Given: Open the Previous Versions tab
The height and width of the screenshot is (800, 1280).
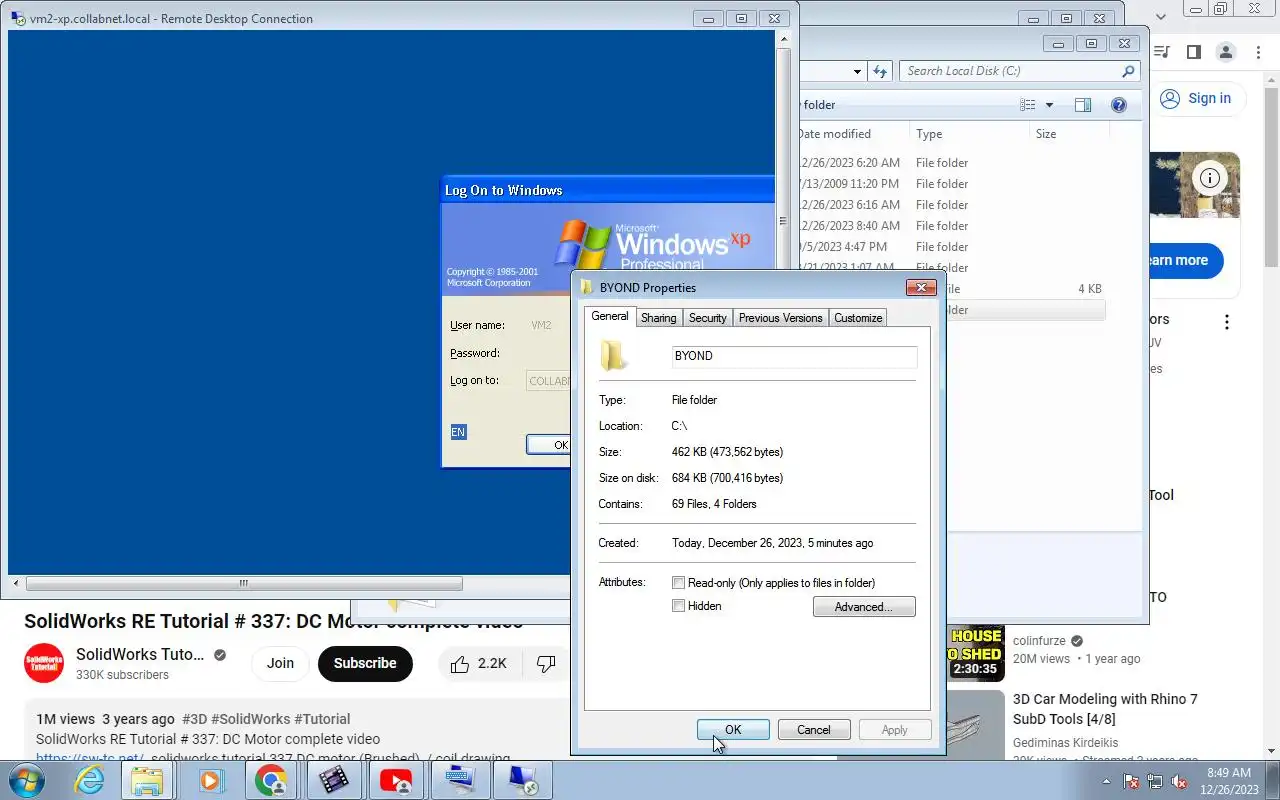Looking at the screenshot, I should pos(780,318).
